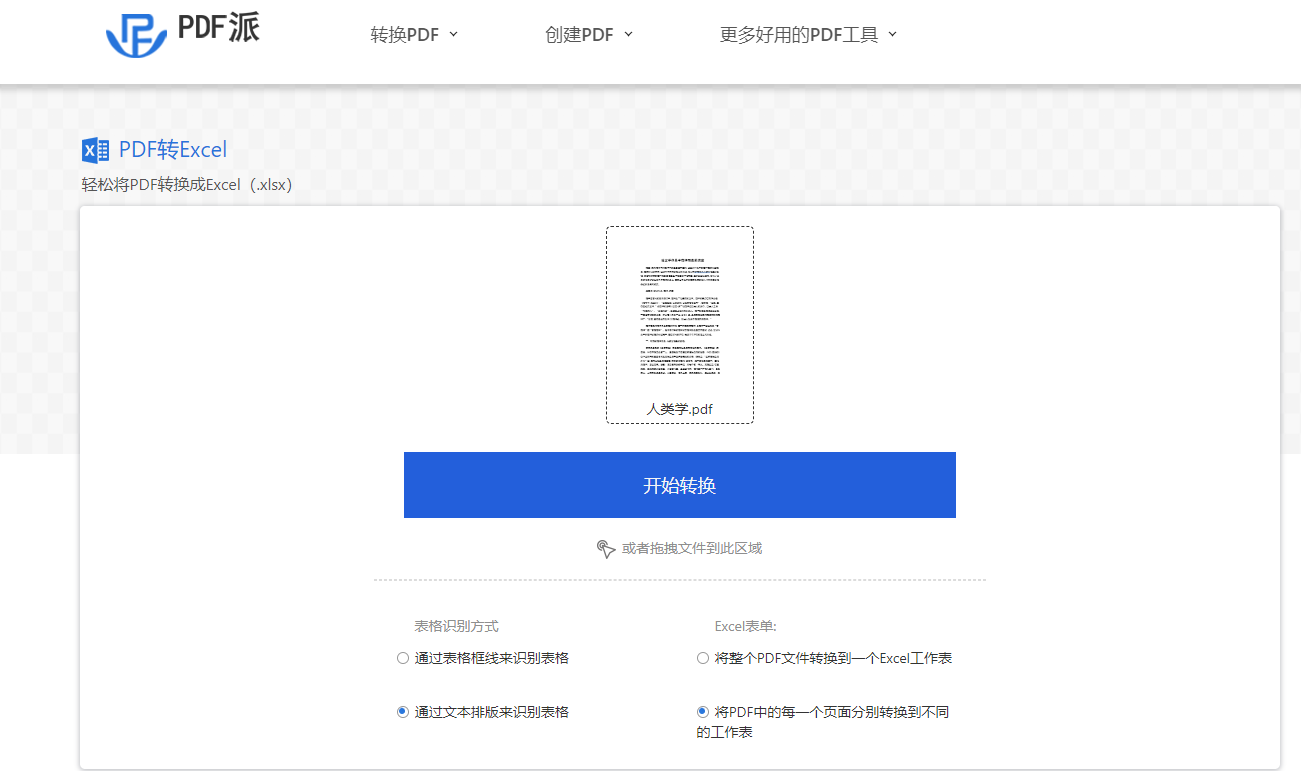The height and width of the screenshot is (771, 1301).
Task: Open the 创建PDF menu
Action: (589, 35)
